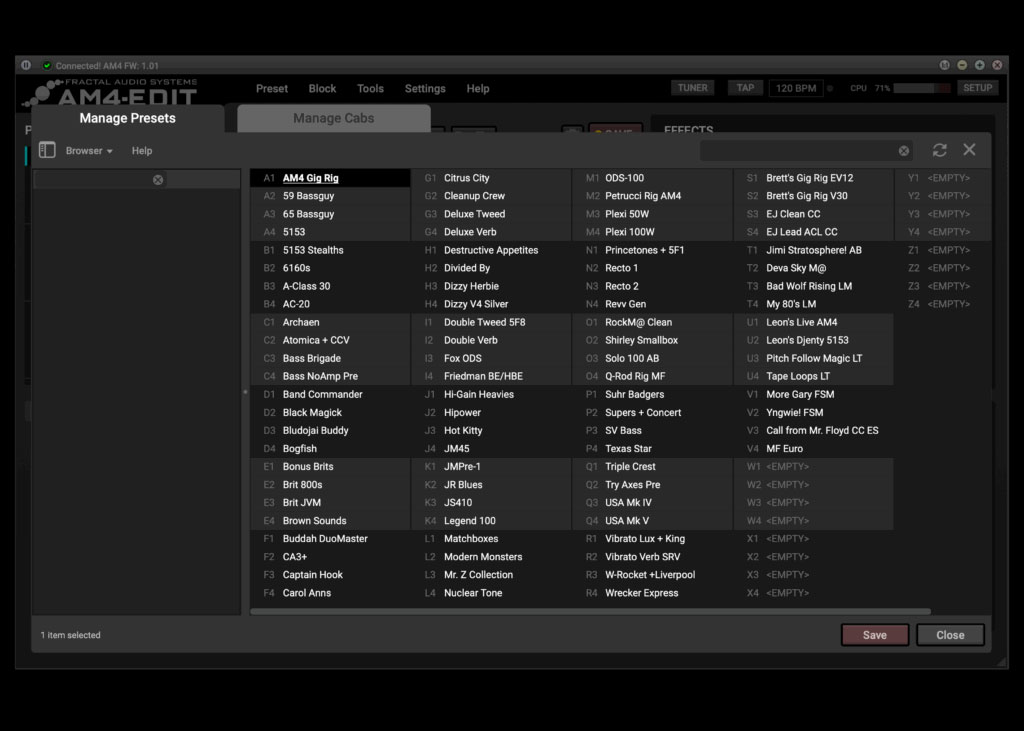Clear the preset search field
Image resolution: width=1024 pixels, height=731 pixels.
click(904, 151)
